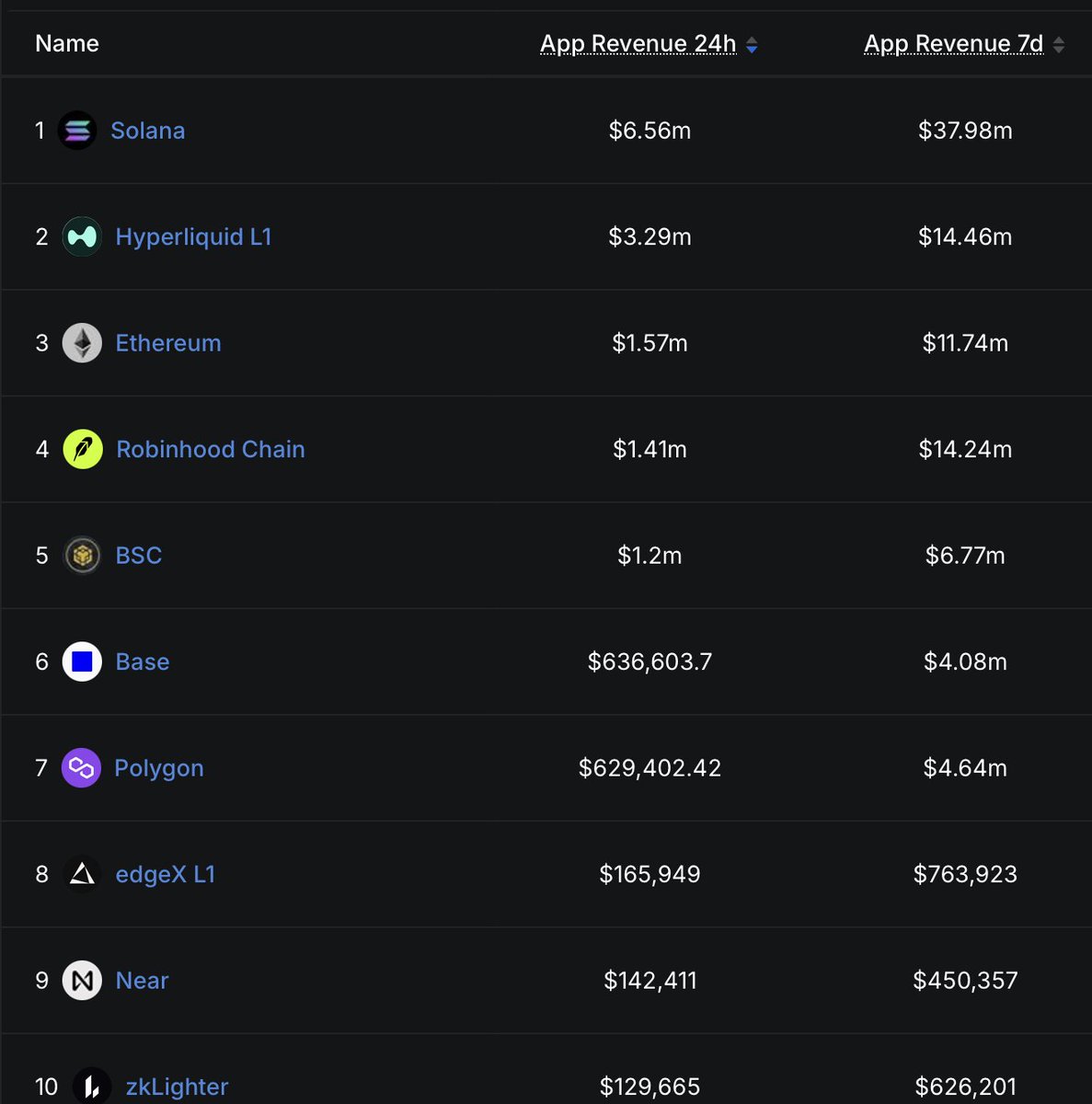Screen dimensions: 1092x1104
Task: Click the Robinhood Chain feather icon
Action: 83,449
